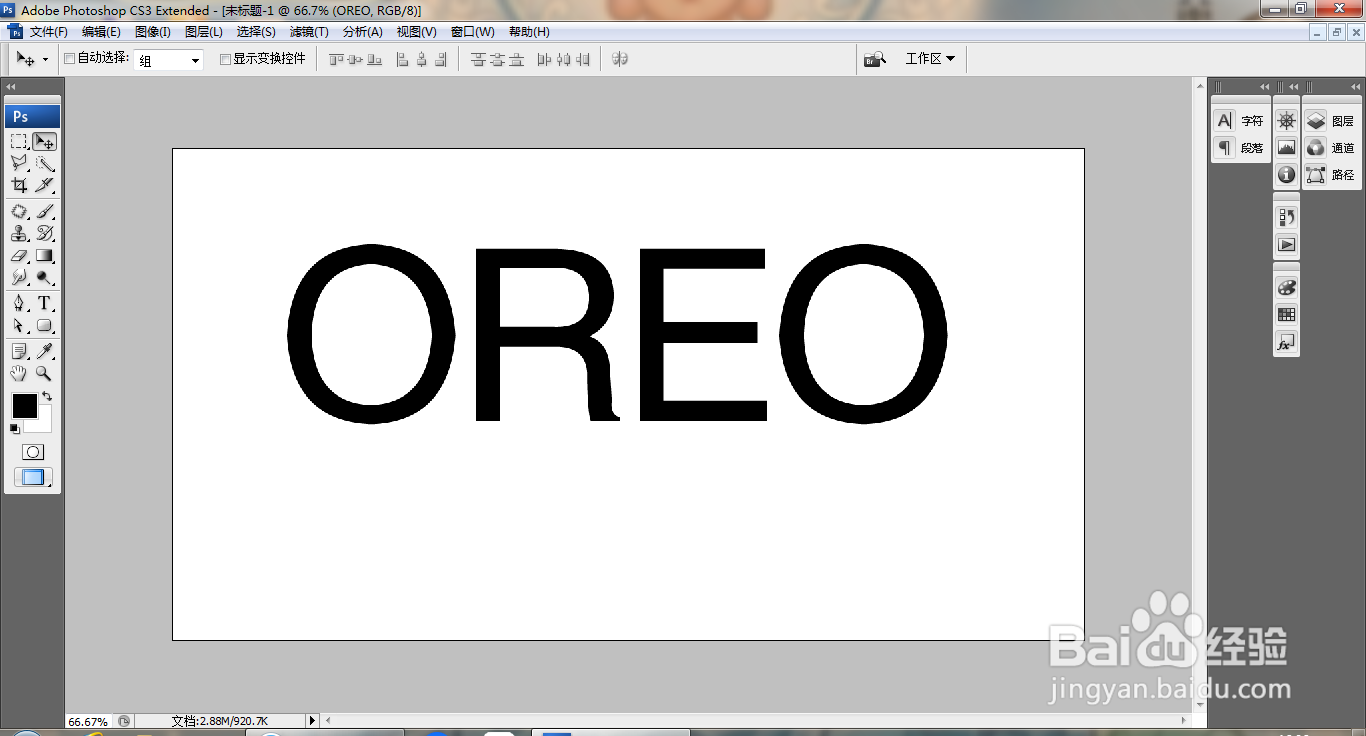Image resolution: width=1366 pixels, height=736 pixels.
Task: Select the Brush tool
Action: (44, 212)
